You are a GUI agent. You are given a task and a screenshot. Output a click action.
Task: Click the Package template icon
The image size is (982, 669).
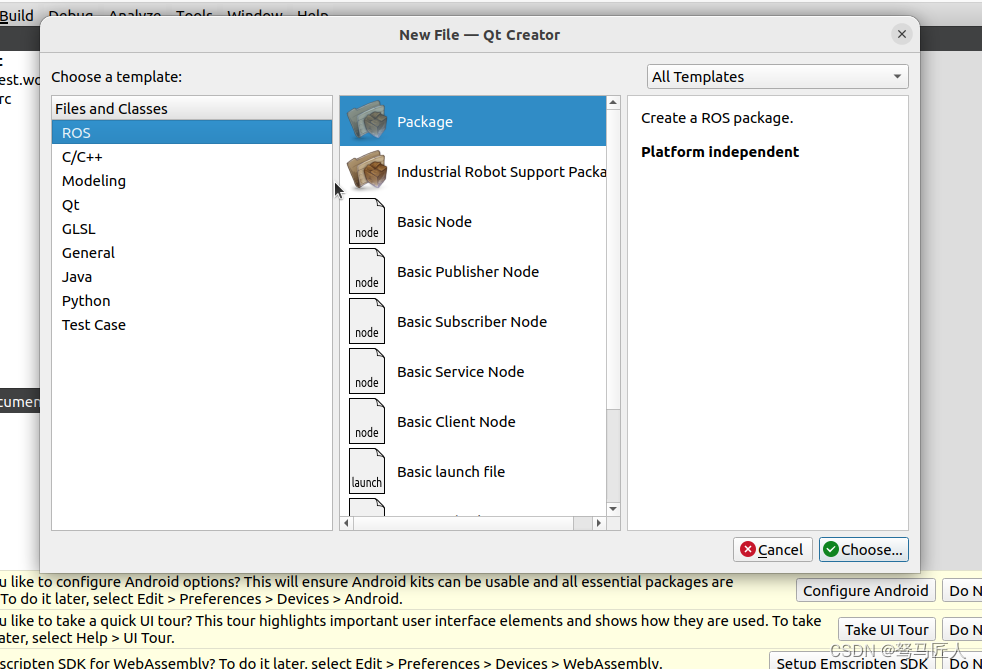tap(367, 120)
